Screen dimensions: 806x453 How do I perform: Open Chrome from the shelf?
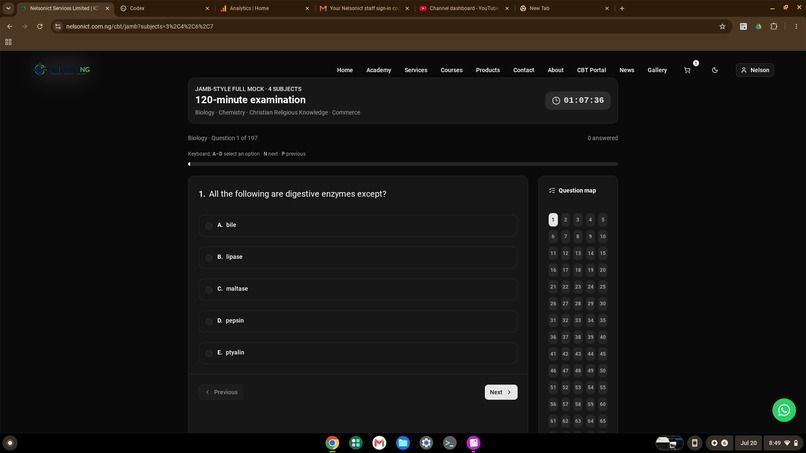[x=332, y=443]
